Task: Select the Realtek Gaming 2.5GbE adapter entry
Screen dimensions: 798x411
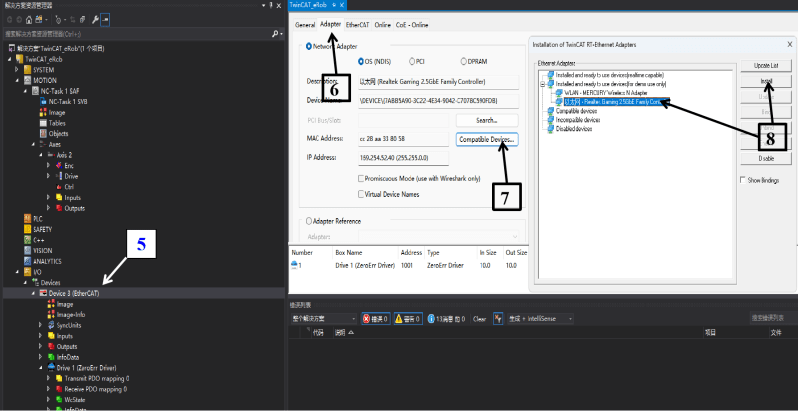Action: [616, 102]
